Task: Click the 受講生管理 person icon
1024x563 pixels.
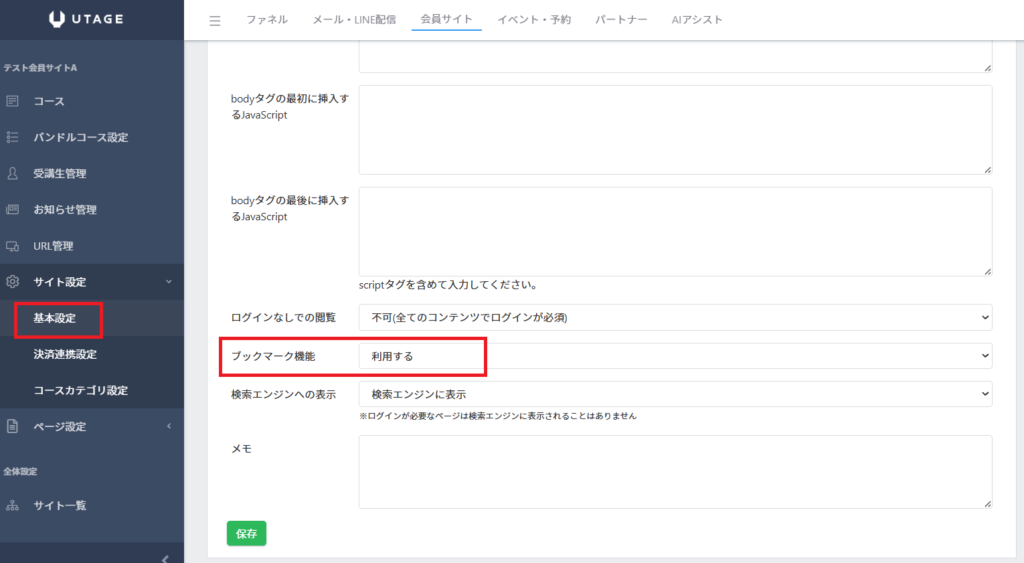Action: coord(13,173)
